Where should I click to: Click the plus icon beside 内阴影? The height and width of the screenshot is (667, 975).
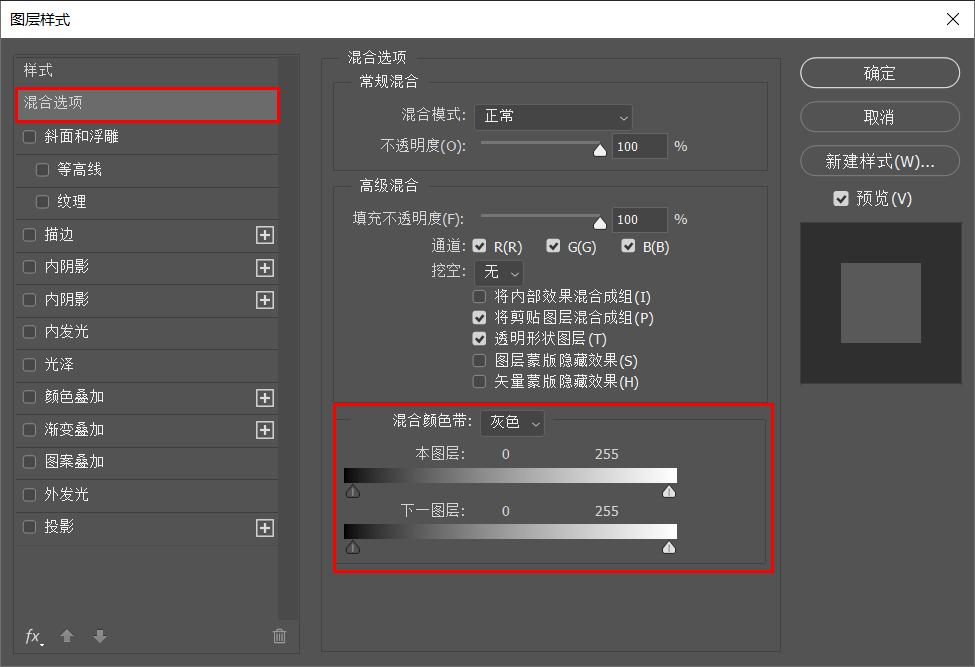[x=265, y=267]
